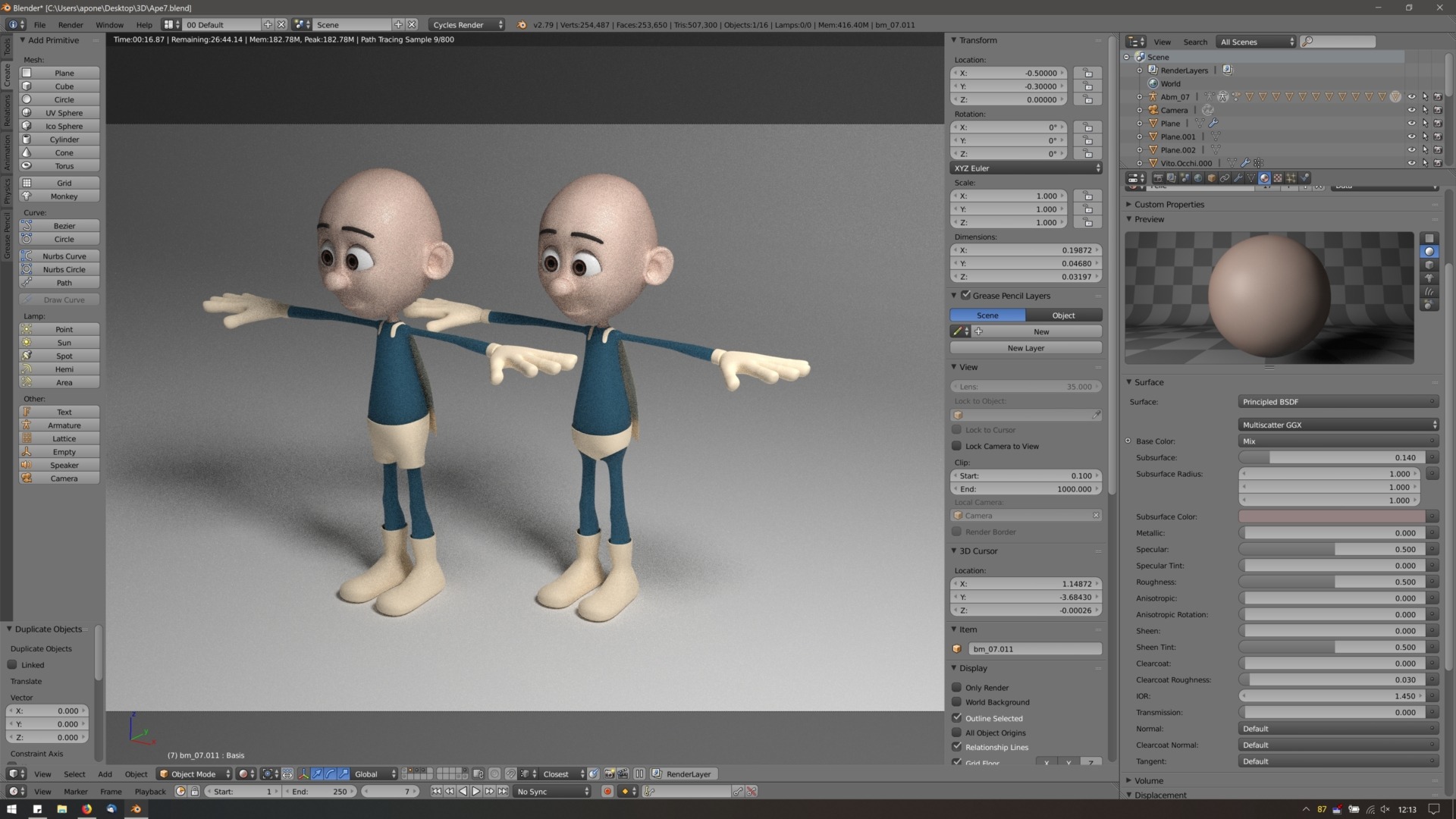Open the Object Mode dropdown
The height and width of the screenshot is (819, 1456).
193,773
